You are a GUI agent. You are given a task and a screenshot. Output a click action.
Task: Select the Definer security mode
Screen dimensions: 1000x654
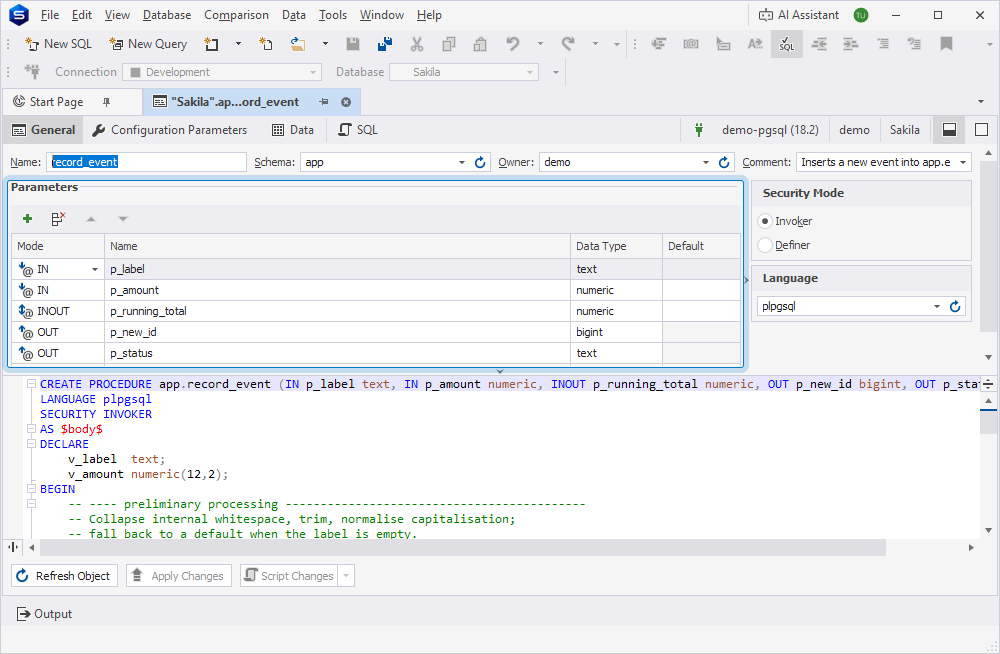pos(765,245)
